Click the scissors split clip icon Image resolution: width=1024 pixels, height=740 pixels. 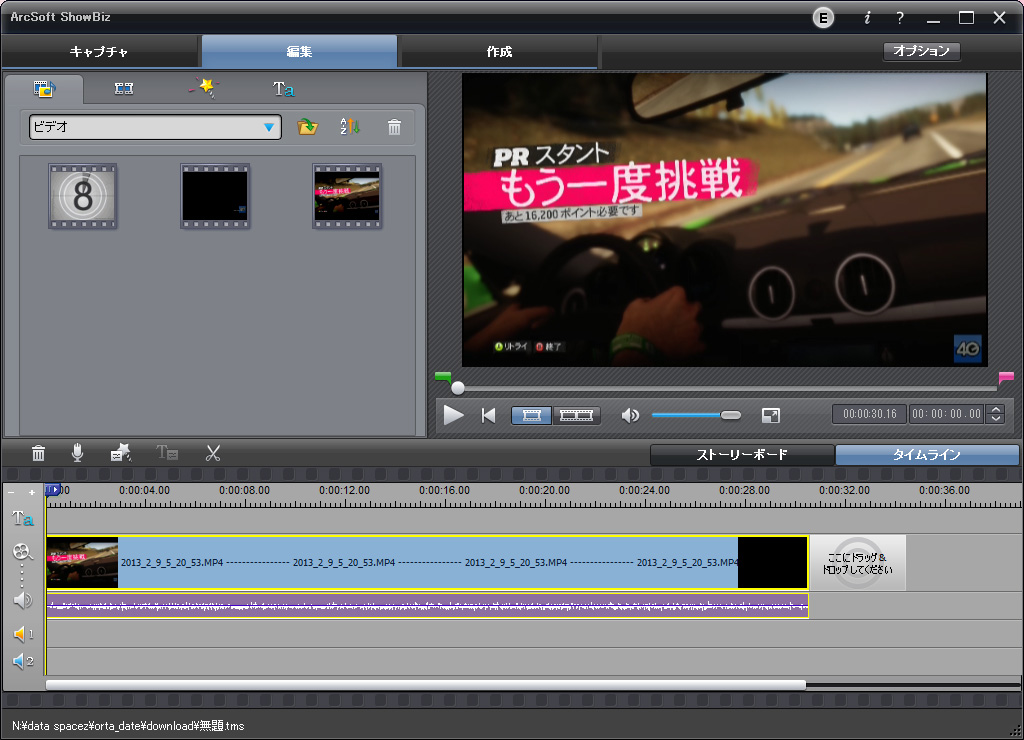pyautogui.click(x=212, y=453)
